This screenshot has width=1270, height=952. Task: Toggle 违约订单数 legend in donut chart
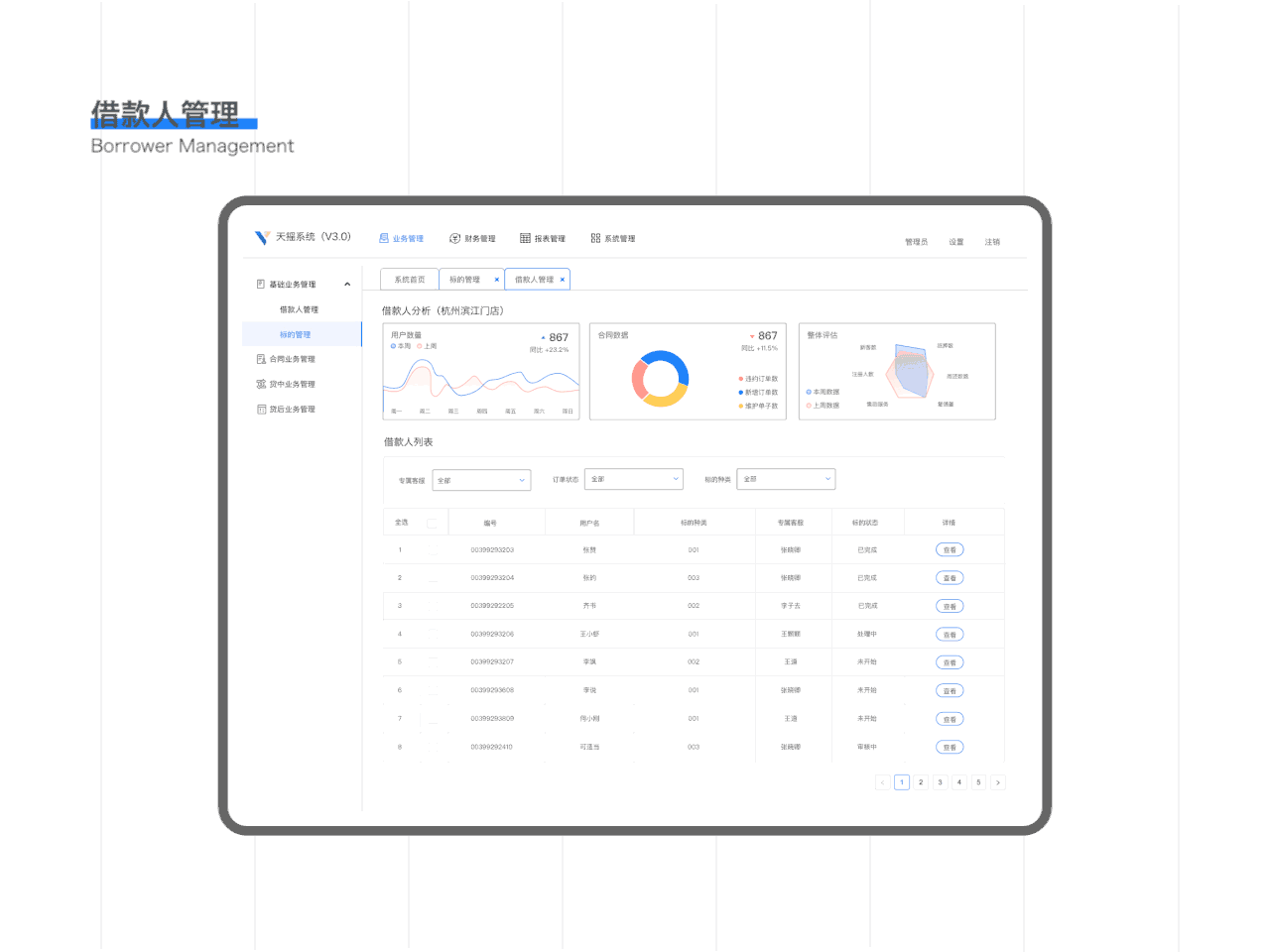pyautogui.click(x=758, y=379)
